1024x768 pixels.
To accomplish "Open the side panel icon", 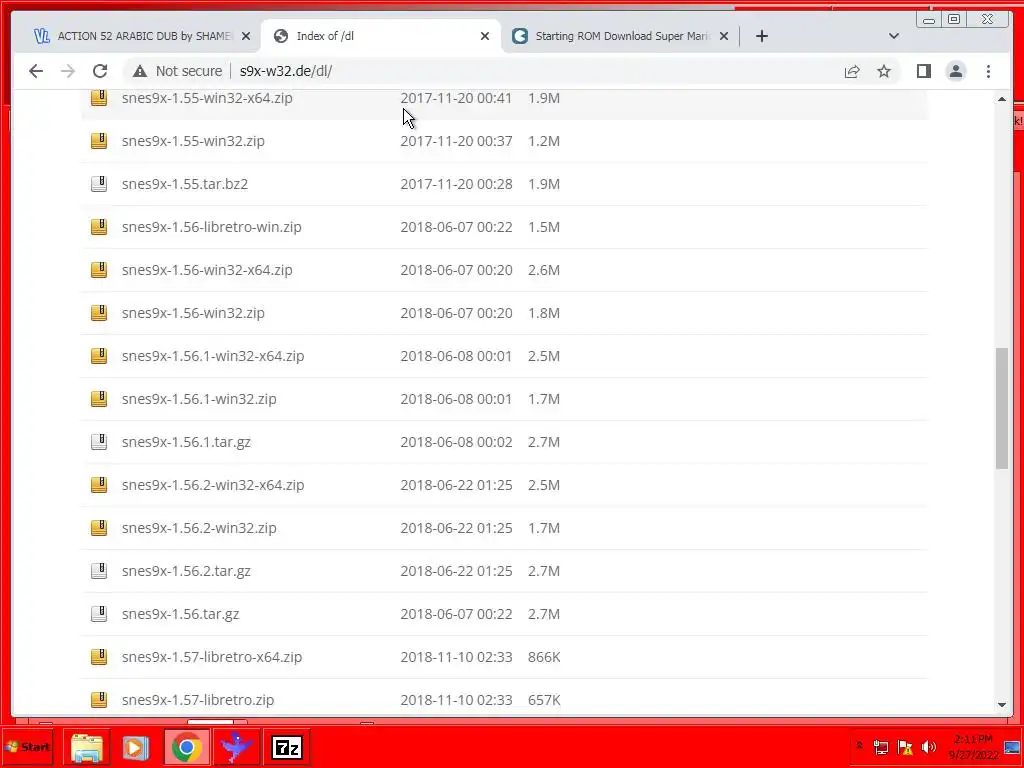I will click(x=923, y=71).
